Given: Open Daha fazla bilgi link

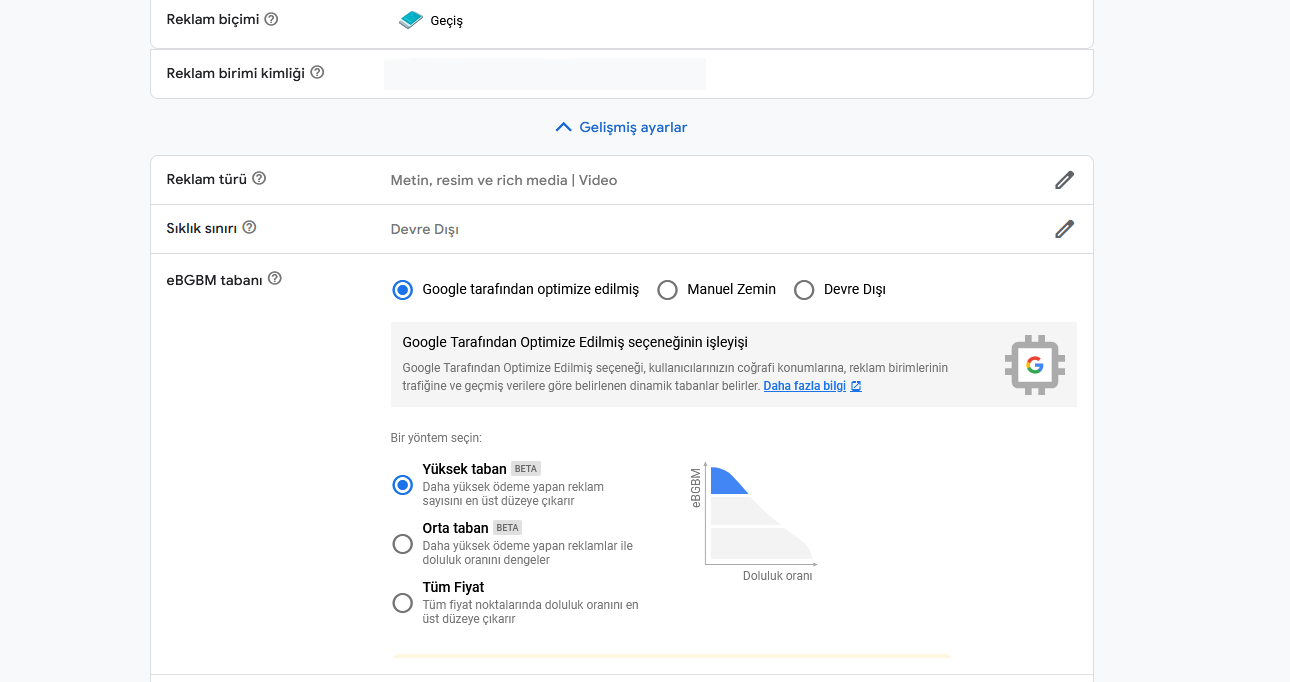Looking at the screenshot, I should tap(805, 386).
